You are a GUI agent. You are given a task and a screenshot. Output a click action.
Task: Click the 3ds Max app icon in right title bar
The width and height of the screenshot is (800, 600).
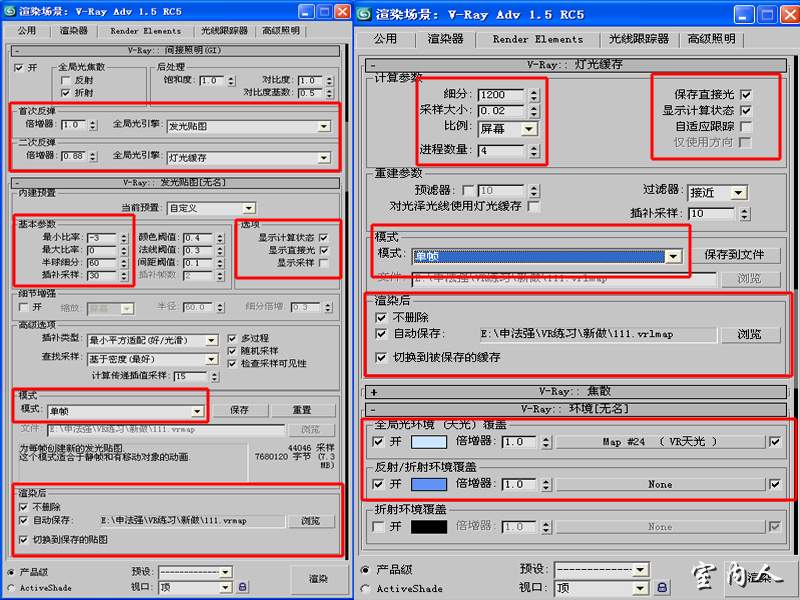364,14
